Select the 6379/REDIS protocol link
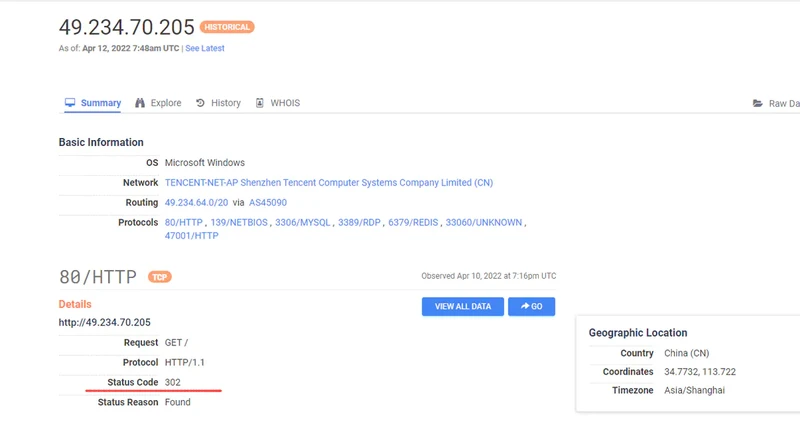 (x=413, y=222)
